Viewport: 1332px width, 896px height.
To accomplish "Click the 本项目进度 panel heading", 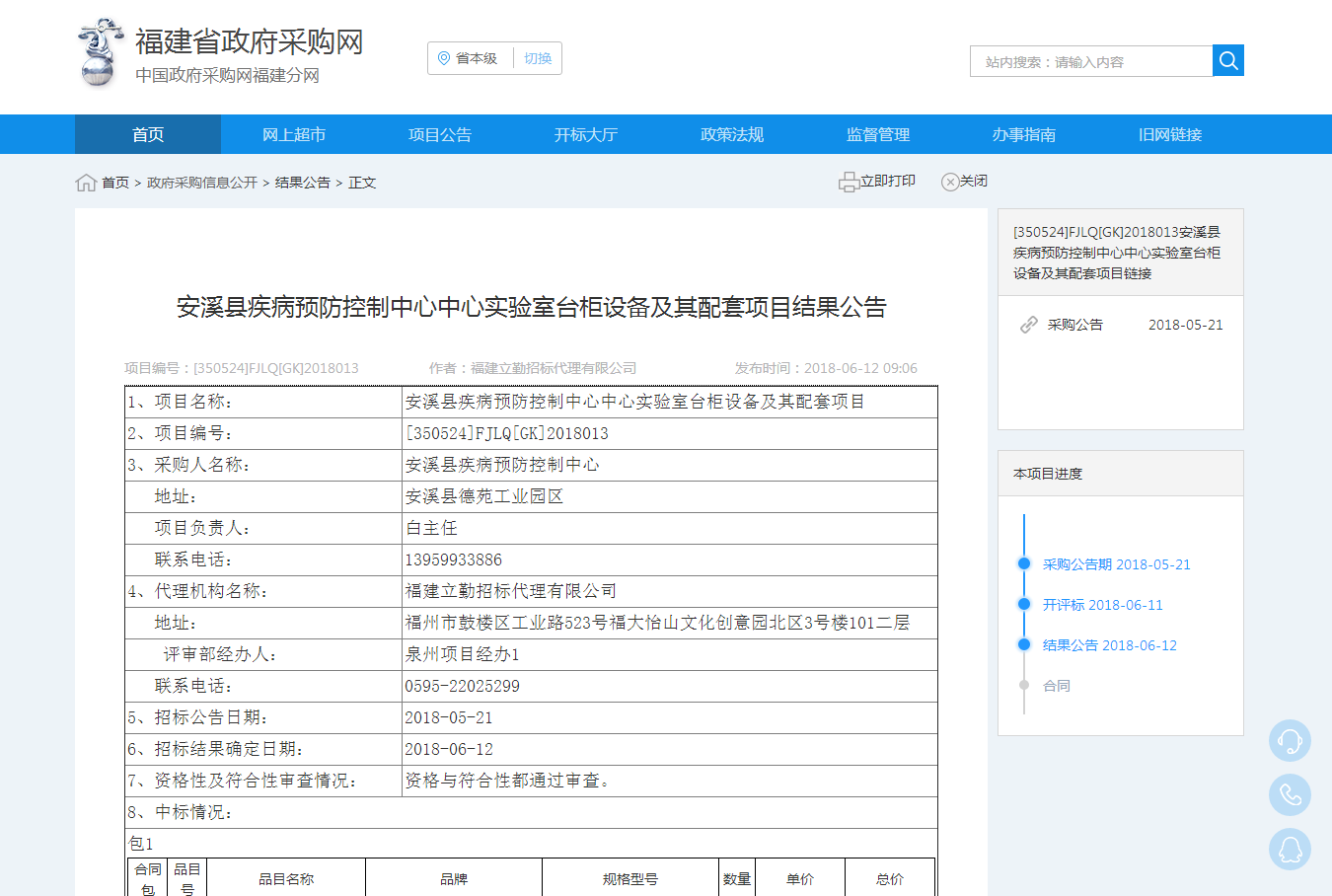I will 1048,474.
